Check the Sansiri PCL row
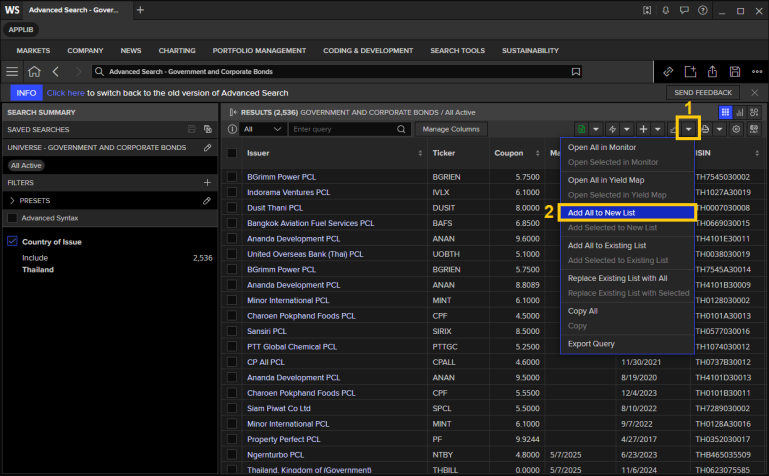 (232, 331)
